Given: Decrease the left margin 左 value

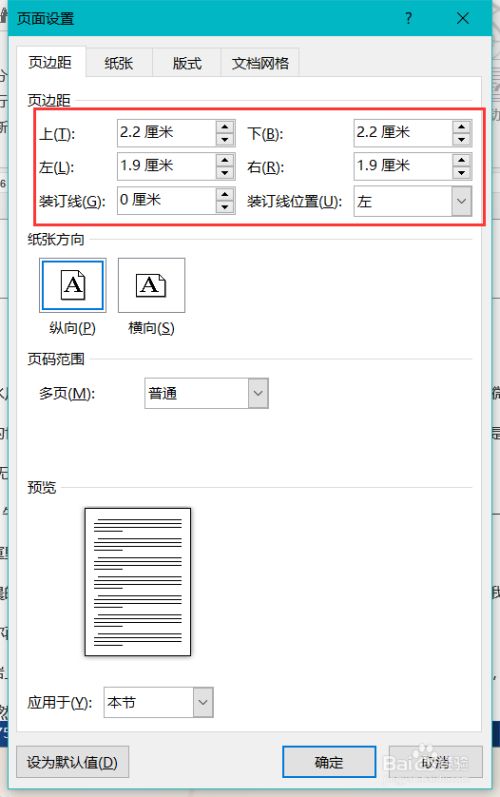Looking at the screenshot, I should coord(225,173).
